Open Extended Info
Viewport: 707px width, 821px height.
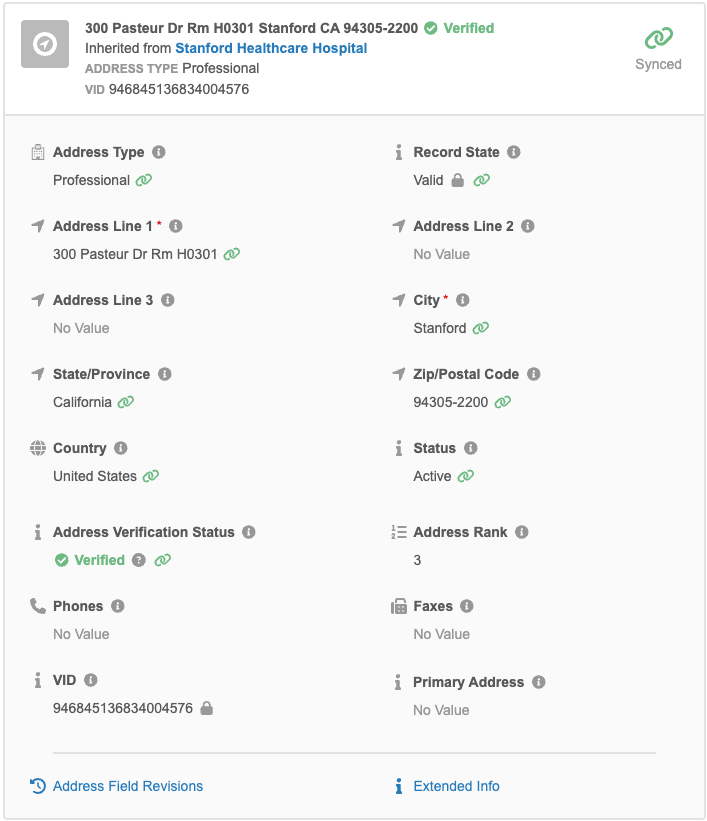click(x=456, y=786)
